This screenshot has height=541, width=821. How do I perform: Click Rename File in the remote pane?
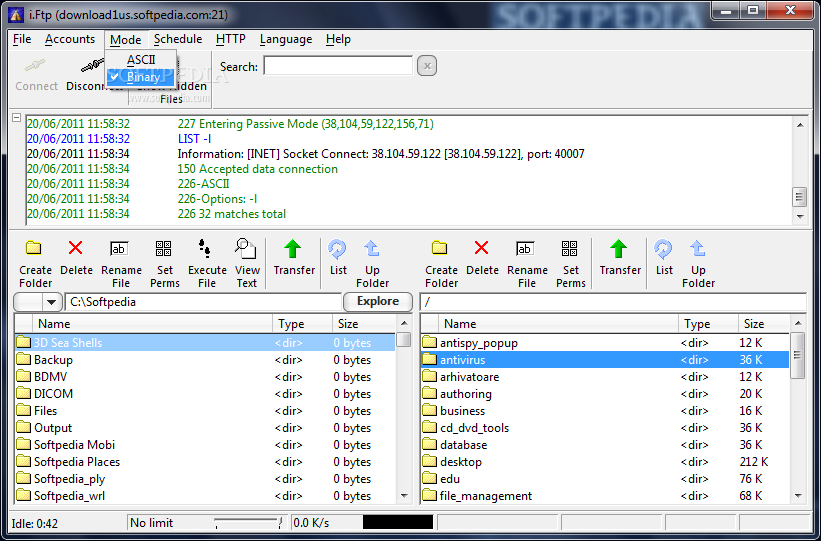(x=525, y=248)
